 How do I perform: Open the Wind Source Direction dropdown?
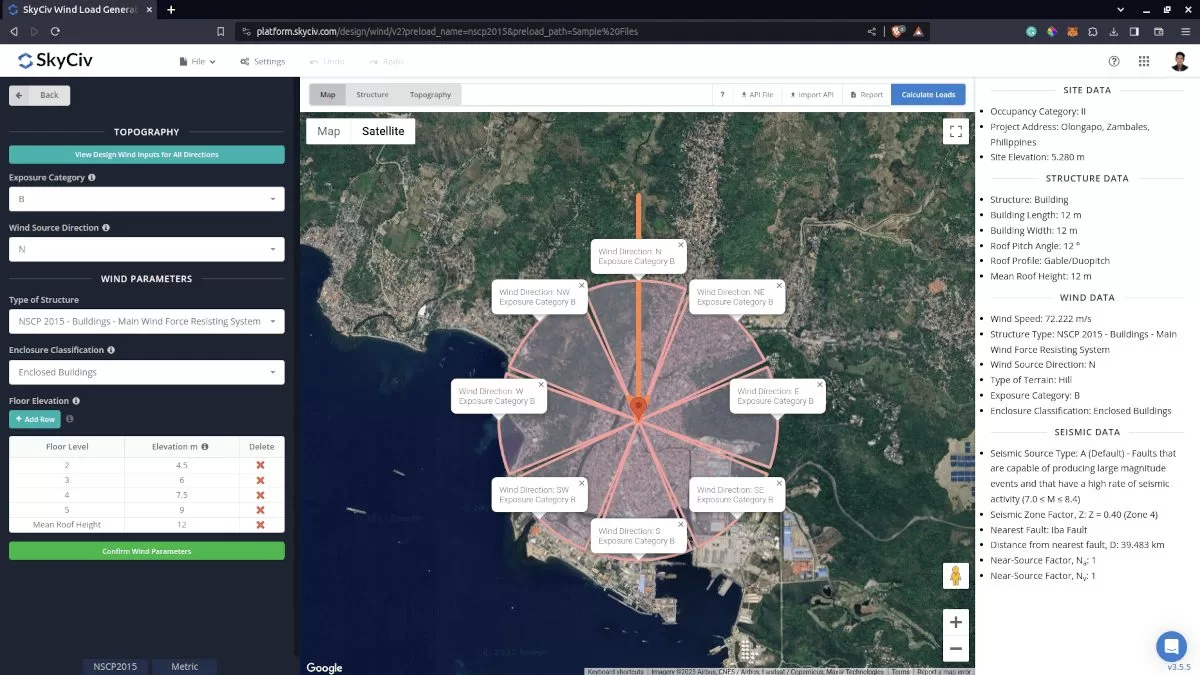(x=147, y=249)
